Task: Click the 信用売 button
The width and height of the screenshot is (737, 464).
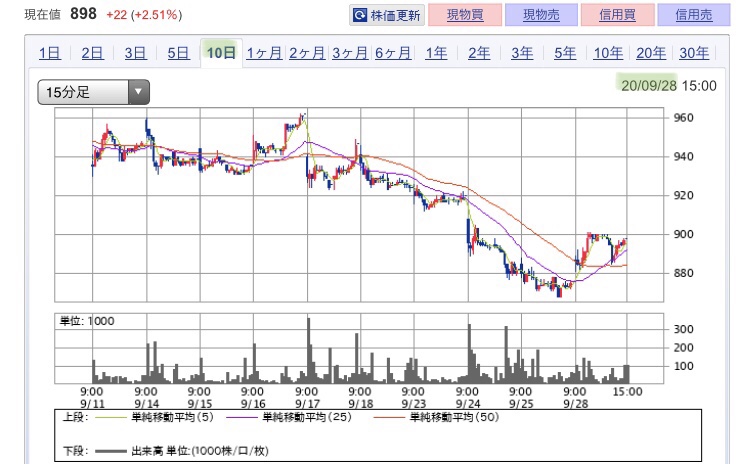Action: [x=694, y=15]
